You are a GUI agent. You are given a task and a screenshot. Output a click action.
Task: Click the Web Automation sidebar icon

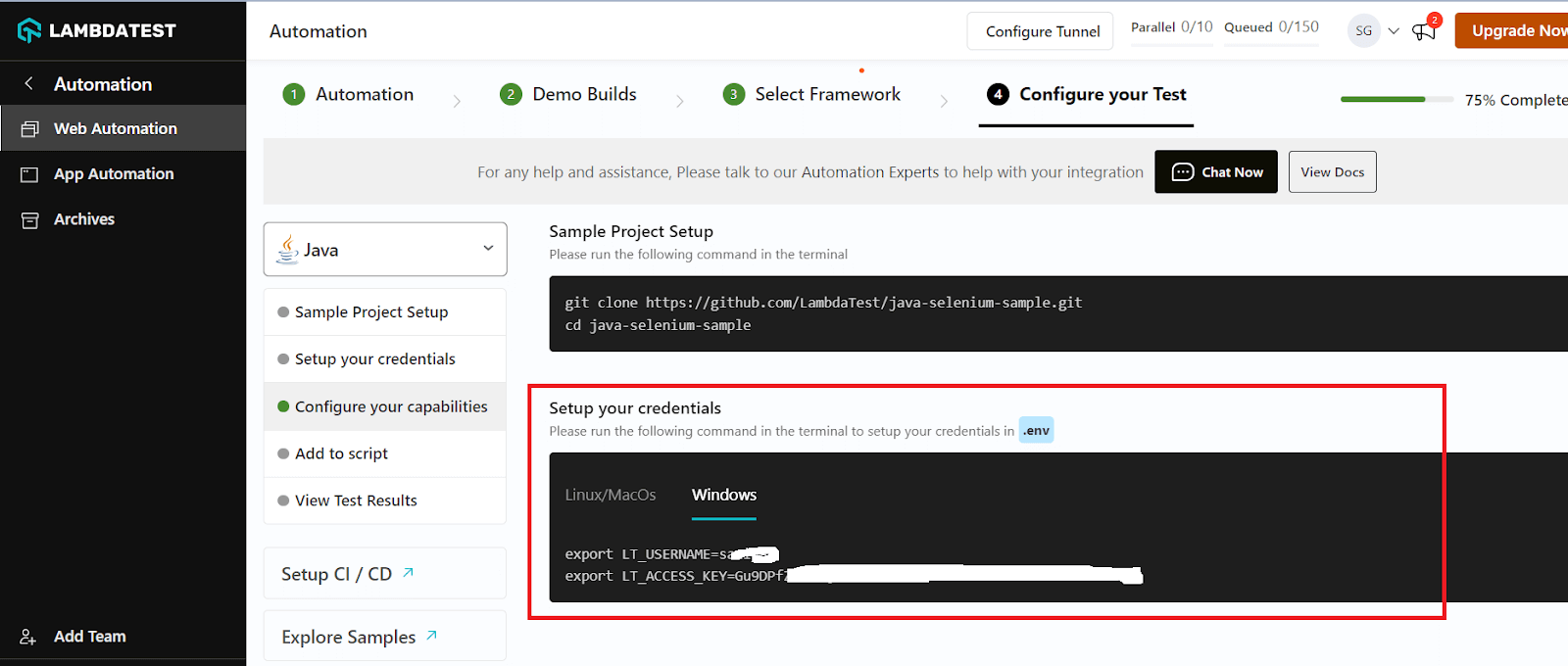[x=30, y=128]
